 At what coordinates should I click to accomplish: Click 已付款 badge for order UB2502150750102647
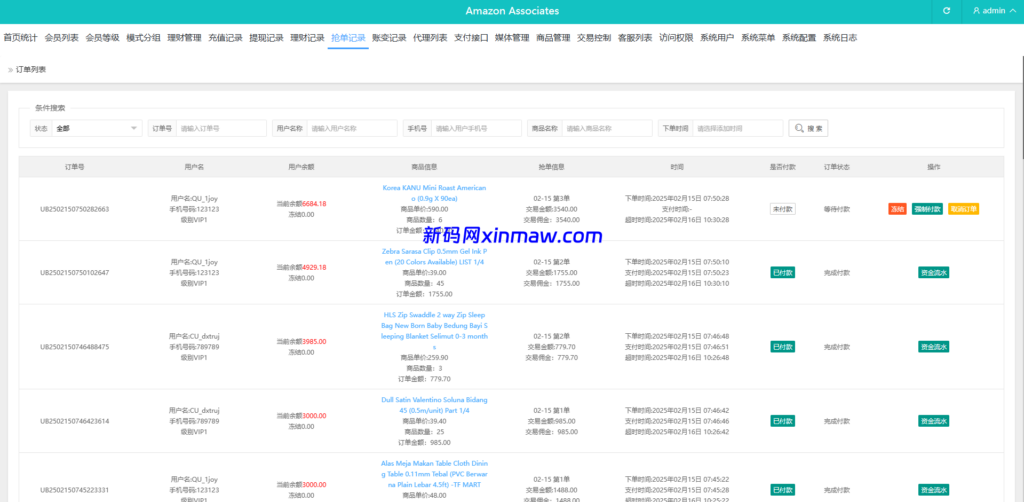[782, 273]
